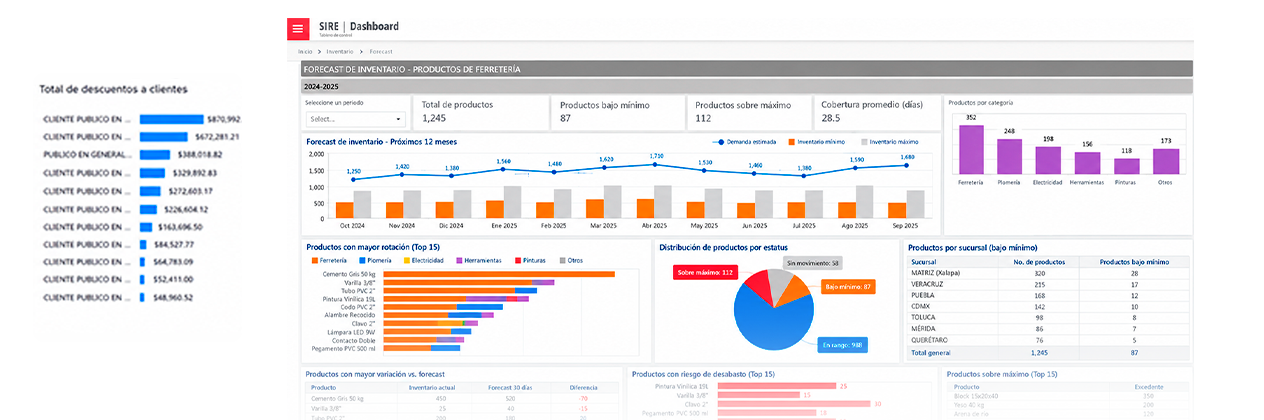
Task: Click the 'Pintura Vinílica 19L' rotation bar label
Action: point(349,298)
